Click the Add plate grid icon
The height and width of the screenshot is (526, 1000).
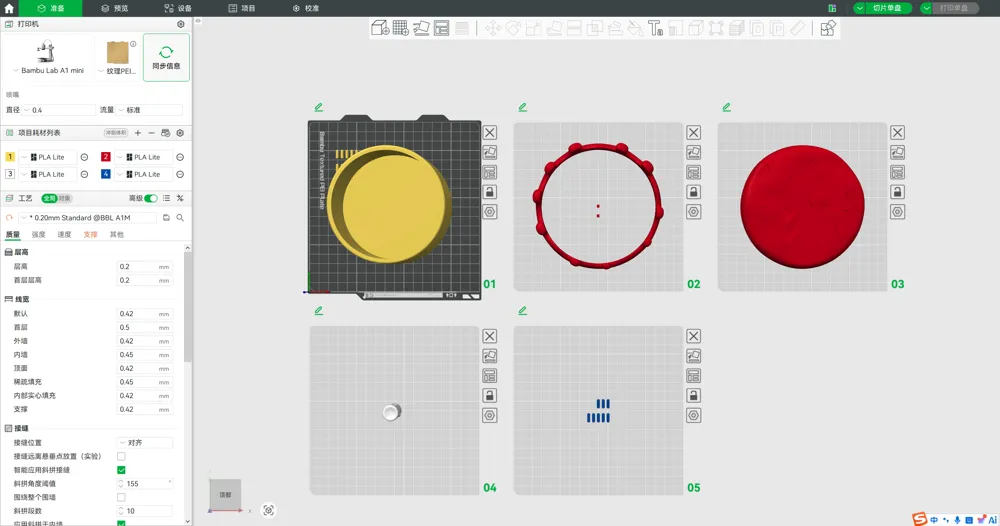401,28
